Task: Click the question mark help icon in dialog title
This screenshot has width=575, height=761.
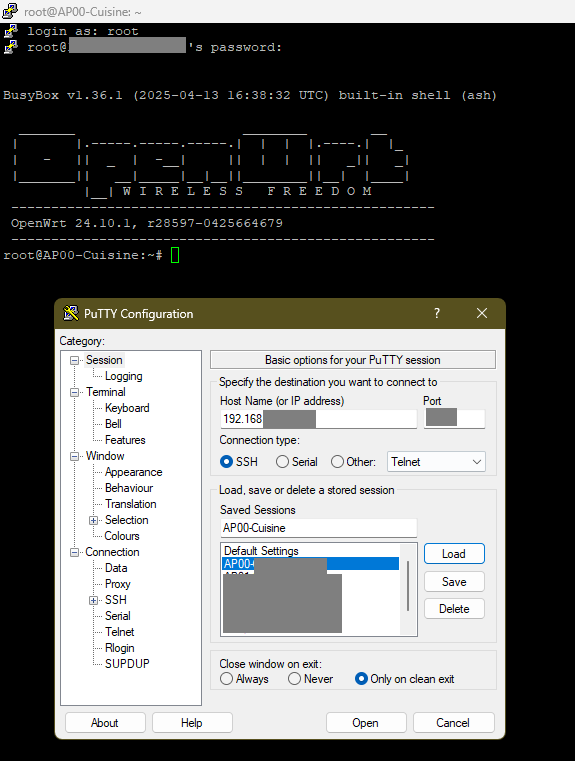Action: click(437, 313)
